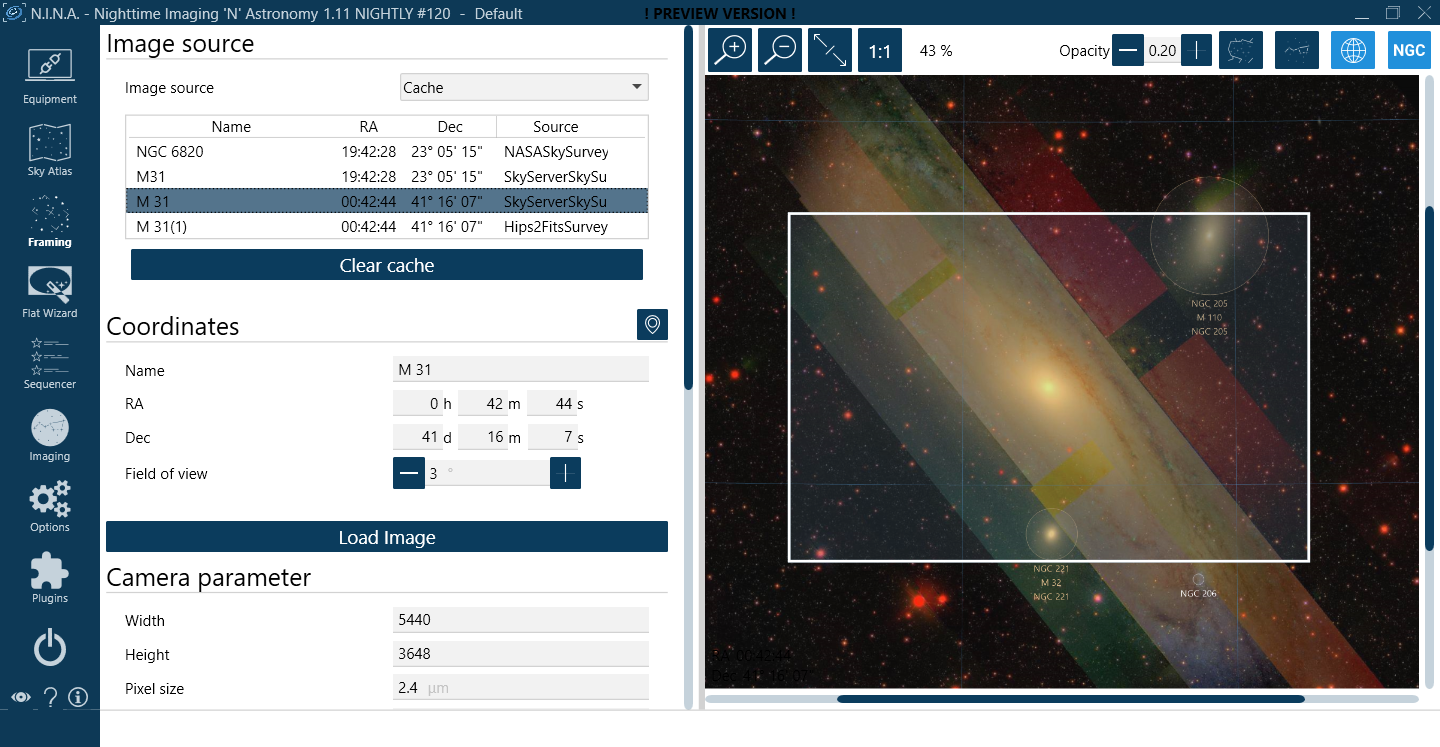Maximize the N.I.N.A. window

click(1393, 14)
